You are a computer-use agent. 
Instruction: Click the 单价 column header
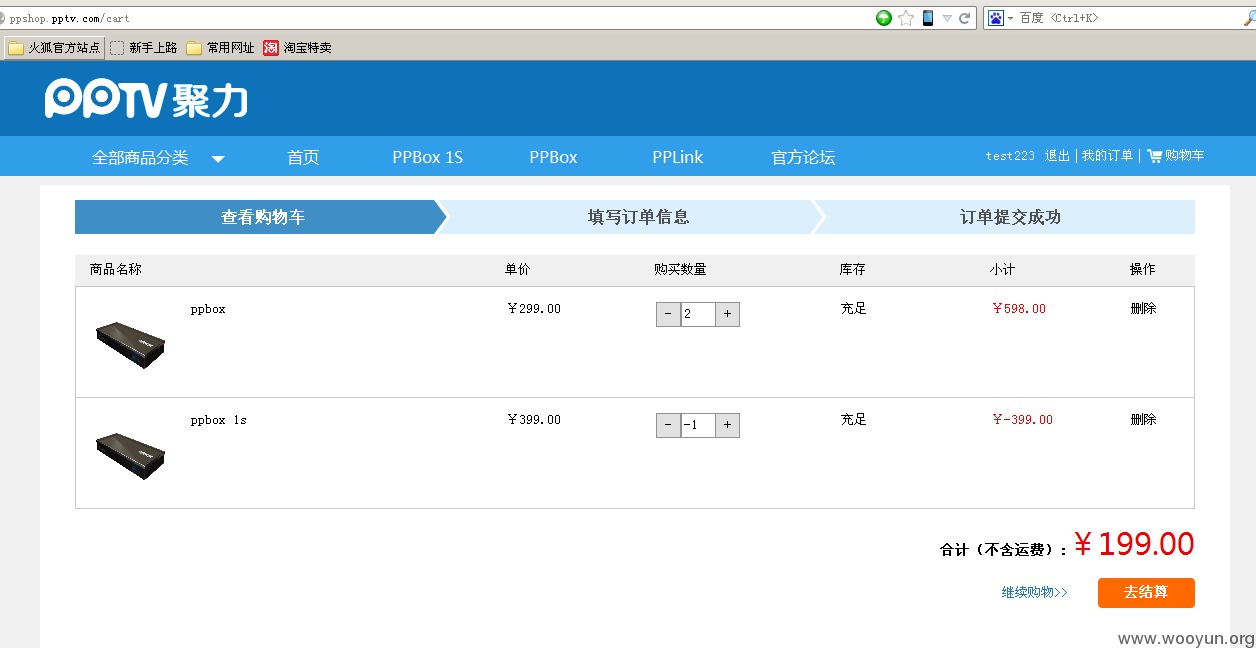tap(517, 269)
